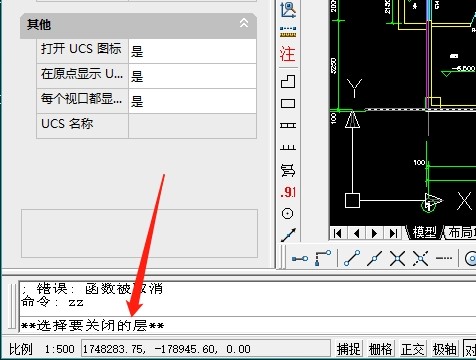Click the red .91 elevation tool

tap(288, 192)
